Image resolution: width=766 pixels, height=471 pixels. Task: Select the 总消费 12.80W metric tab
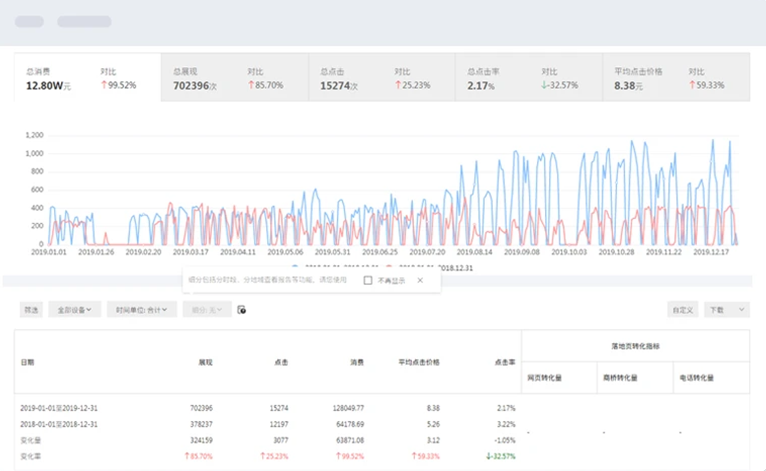(87, 78)
